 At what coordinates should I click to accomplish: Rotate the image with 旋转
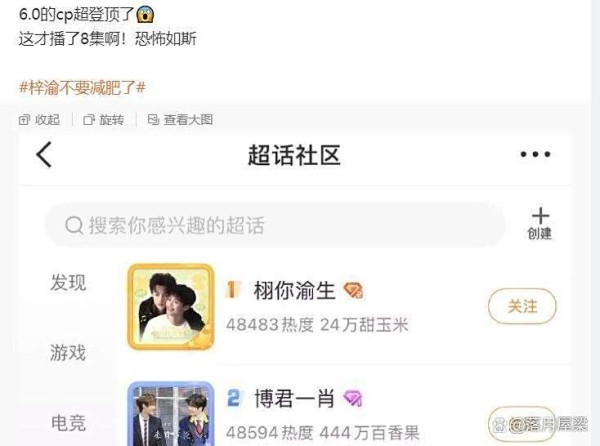point(104,120)
